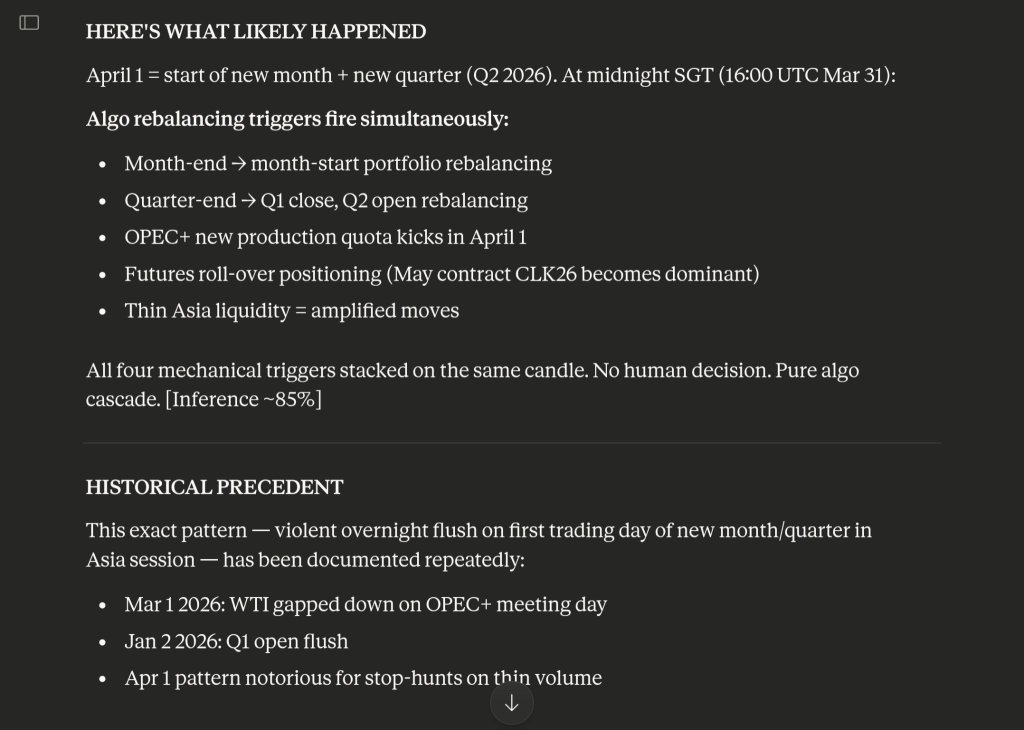Click the 'Apr 1 pattern notorious' bullet
Viewport: 1024px width, 730px height.
pyautogui.click(x=363, y=678)
